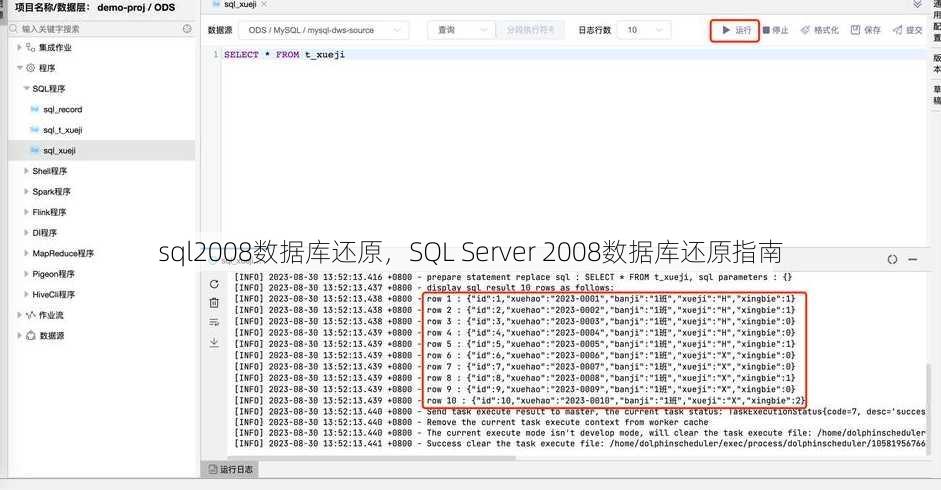Click the refresh icon beside the search field
The height and width of the screenshot is (490, 941).
(x=187, y=29)
